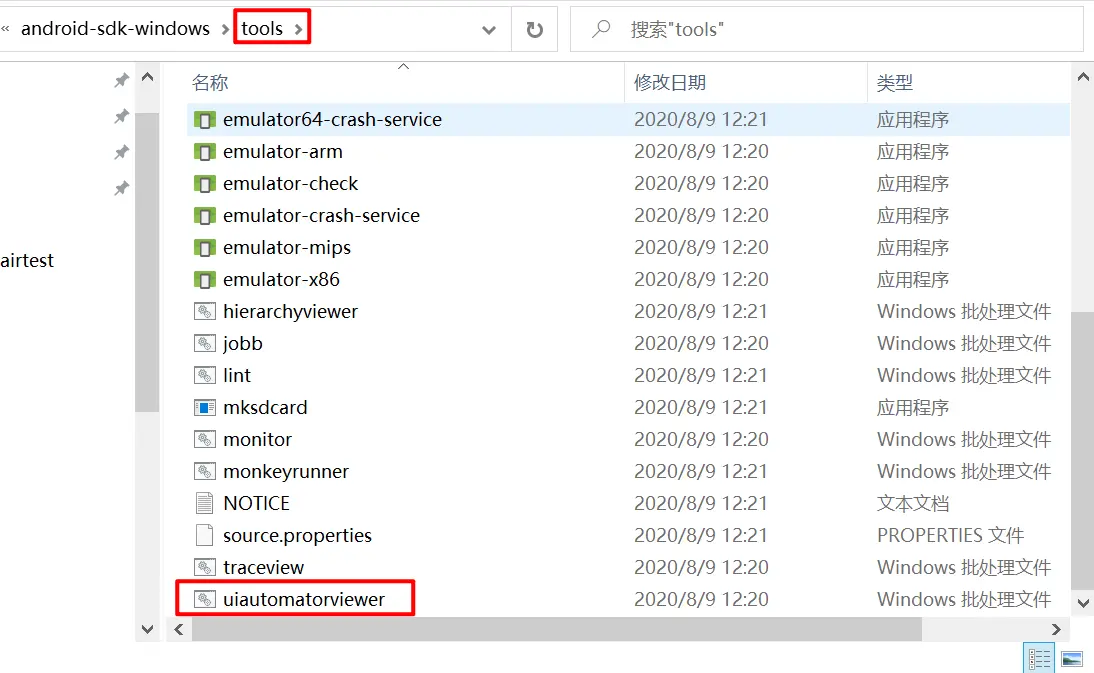
Task: Click the mksdcard application icon
Action: tap(205, 407)
